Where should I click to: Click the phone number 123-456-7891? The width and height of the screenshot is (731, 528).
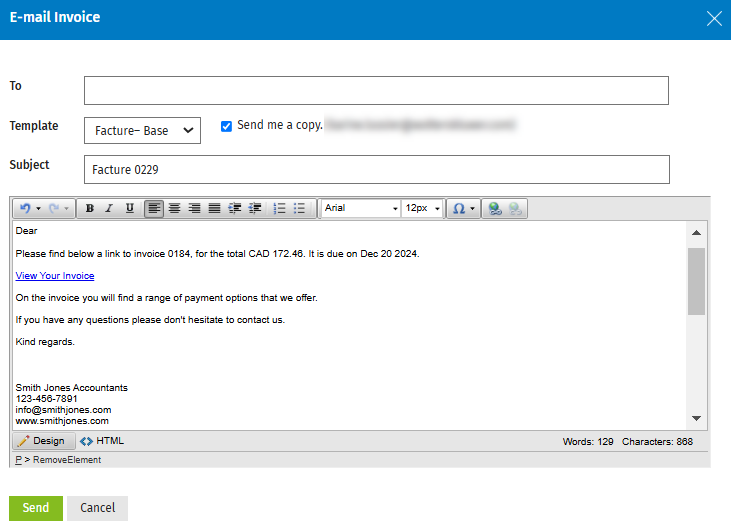point(47,399)
